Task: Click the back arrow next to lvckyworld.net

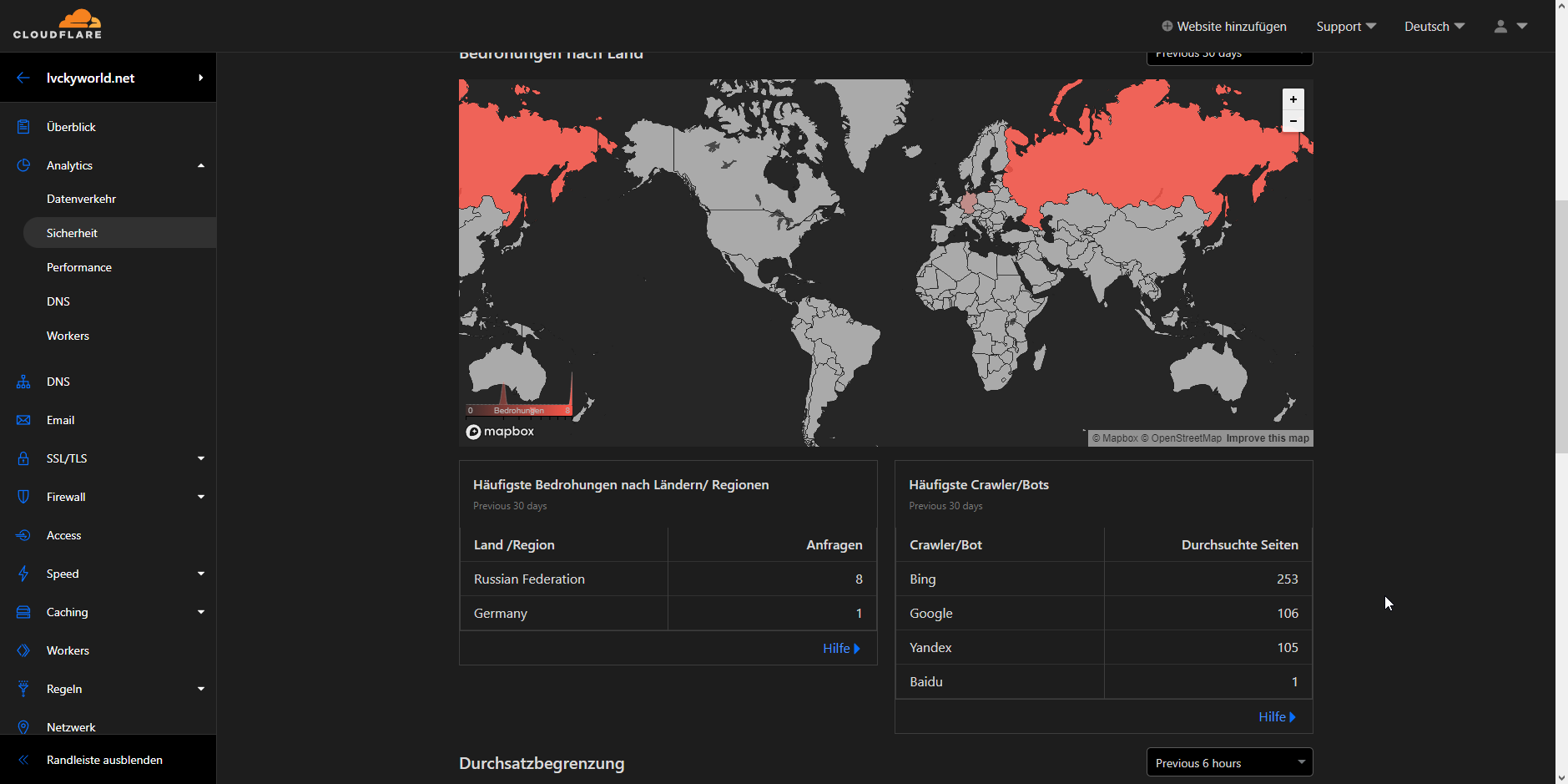Action: click(23, 78)
